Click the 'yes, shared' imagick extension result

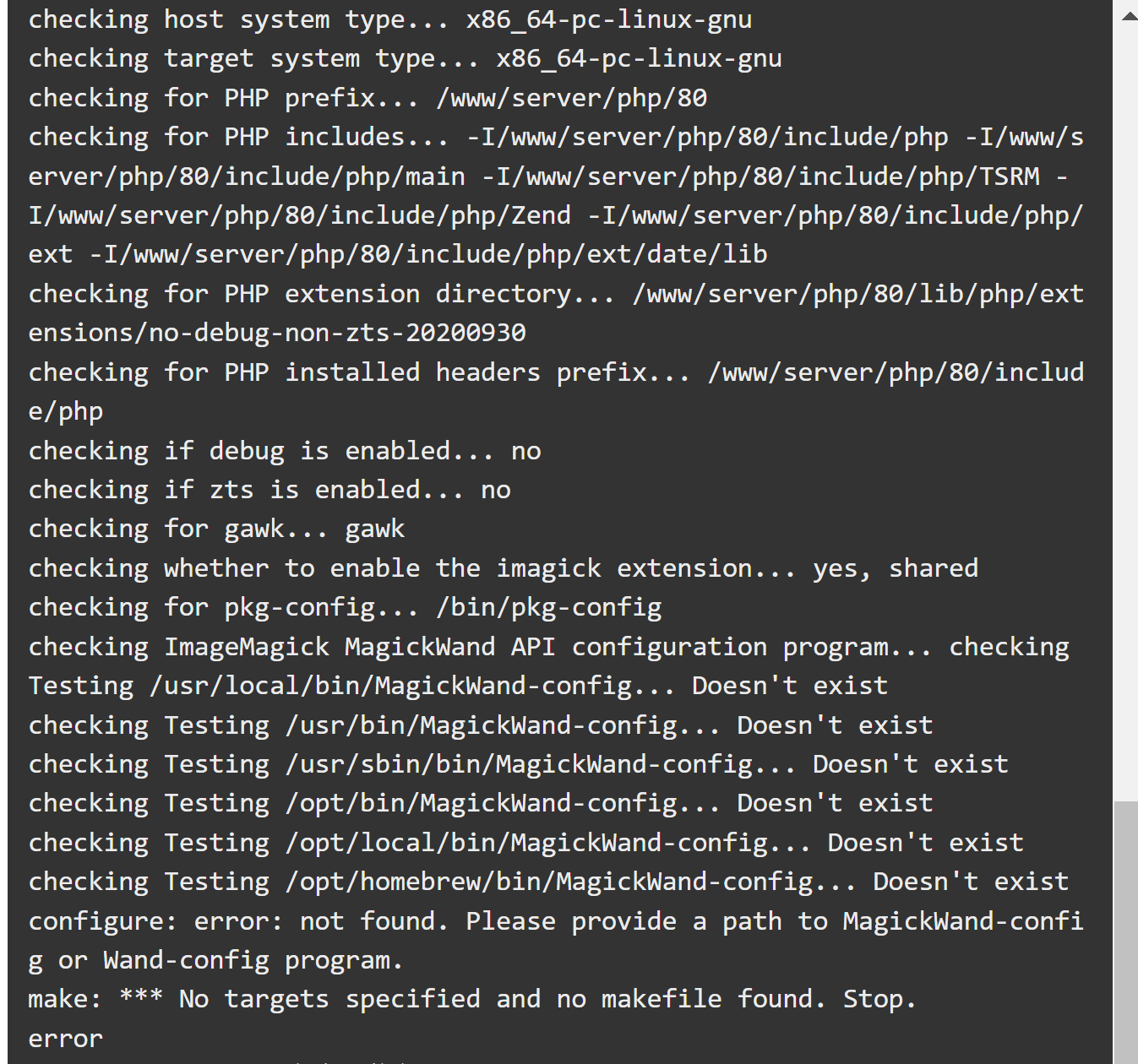coord(896,568)
